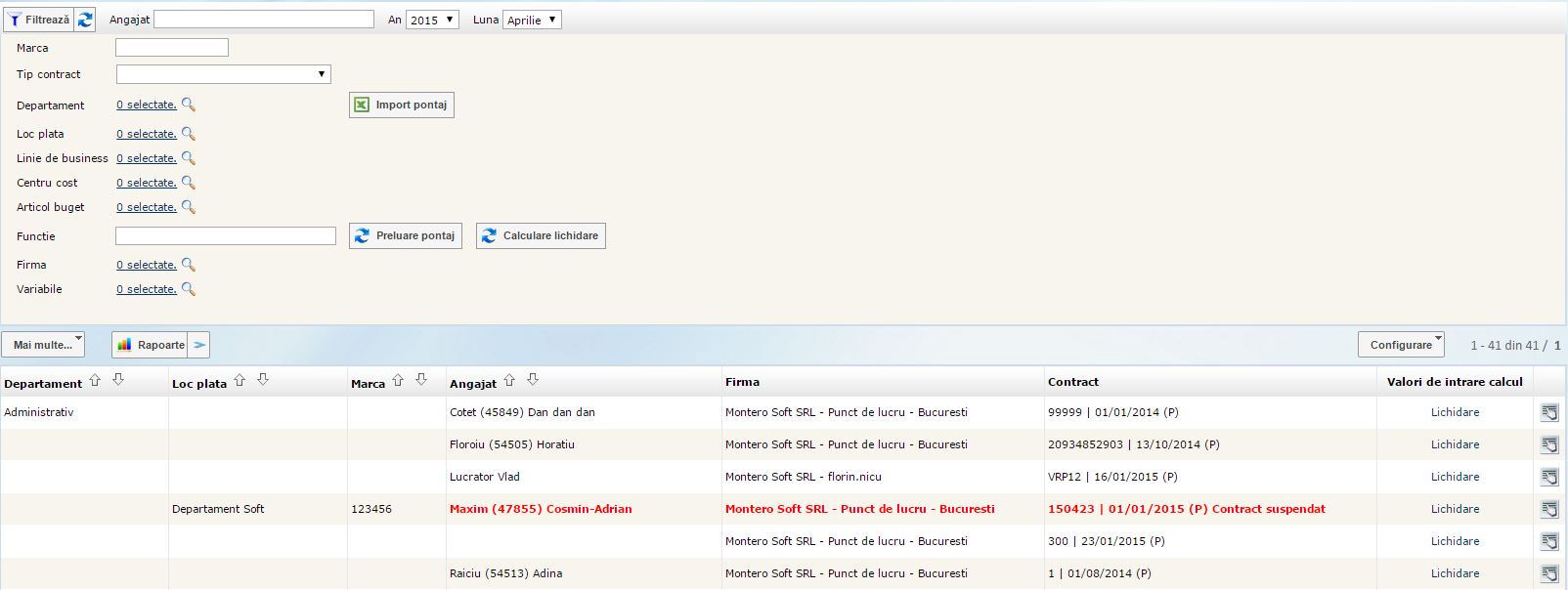Sort Angajat column ascending with up arrow

coord(509,380)
